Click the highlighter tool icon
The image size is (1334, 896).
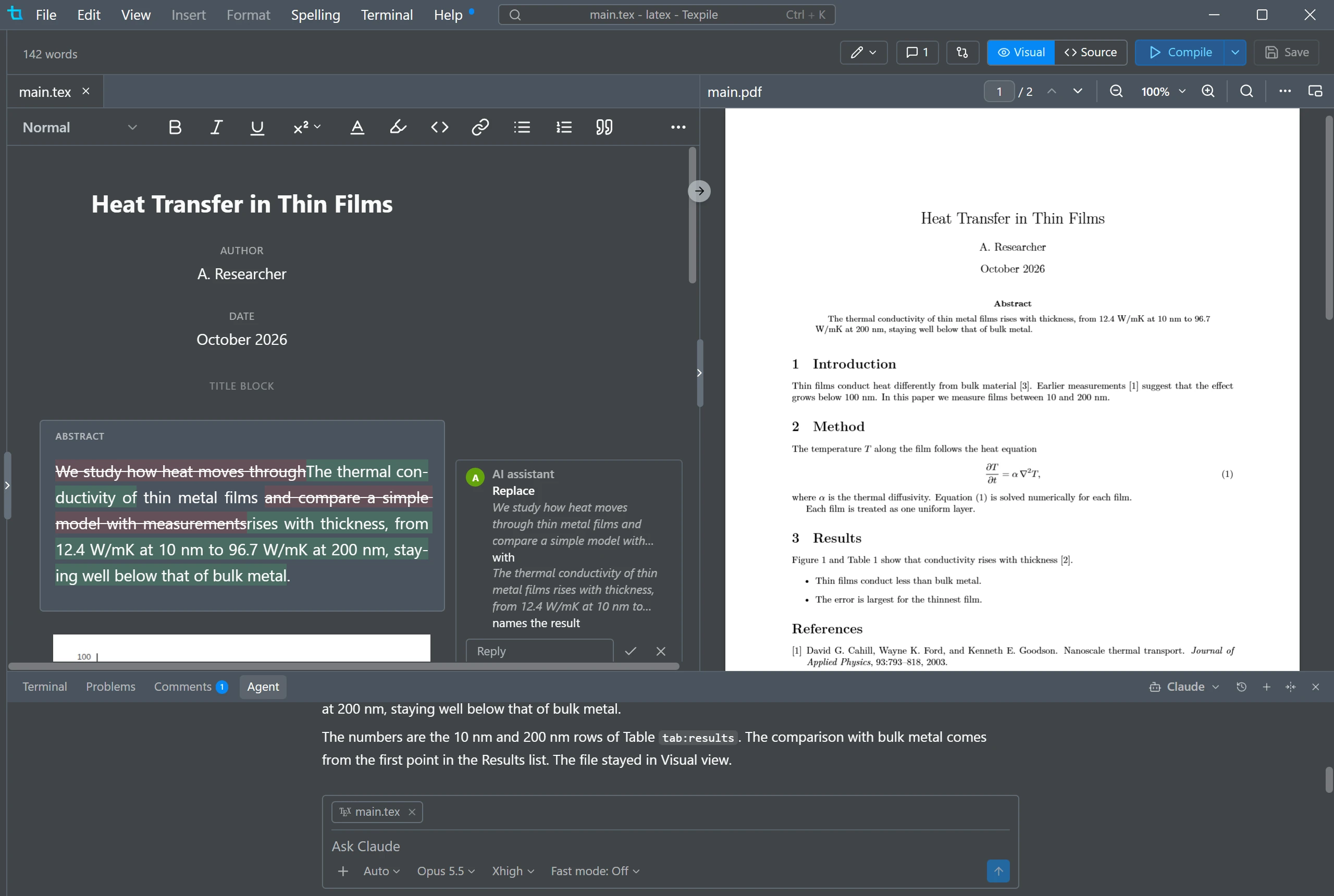coord(398,127)
